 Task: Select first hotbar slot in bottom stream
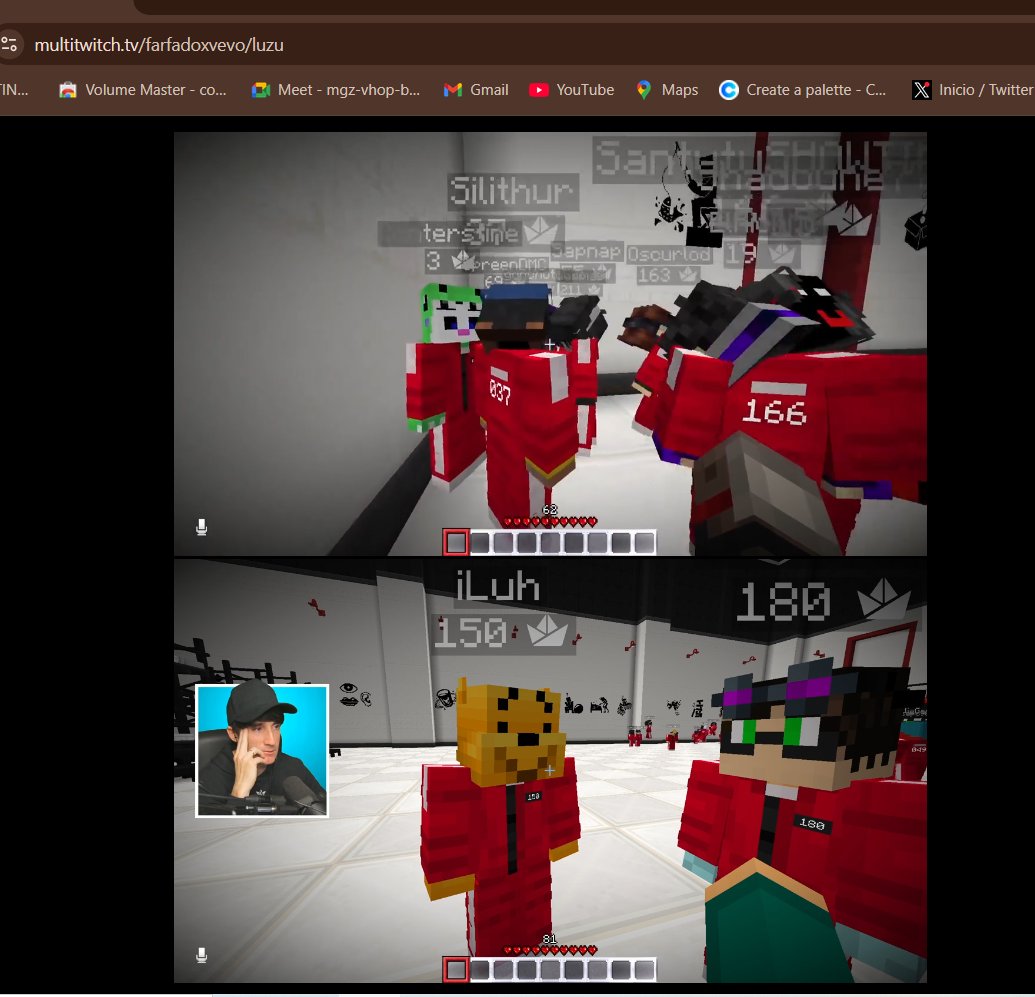click(455, 970)
